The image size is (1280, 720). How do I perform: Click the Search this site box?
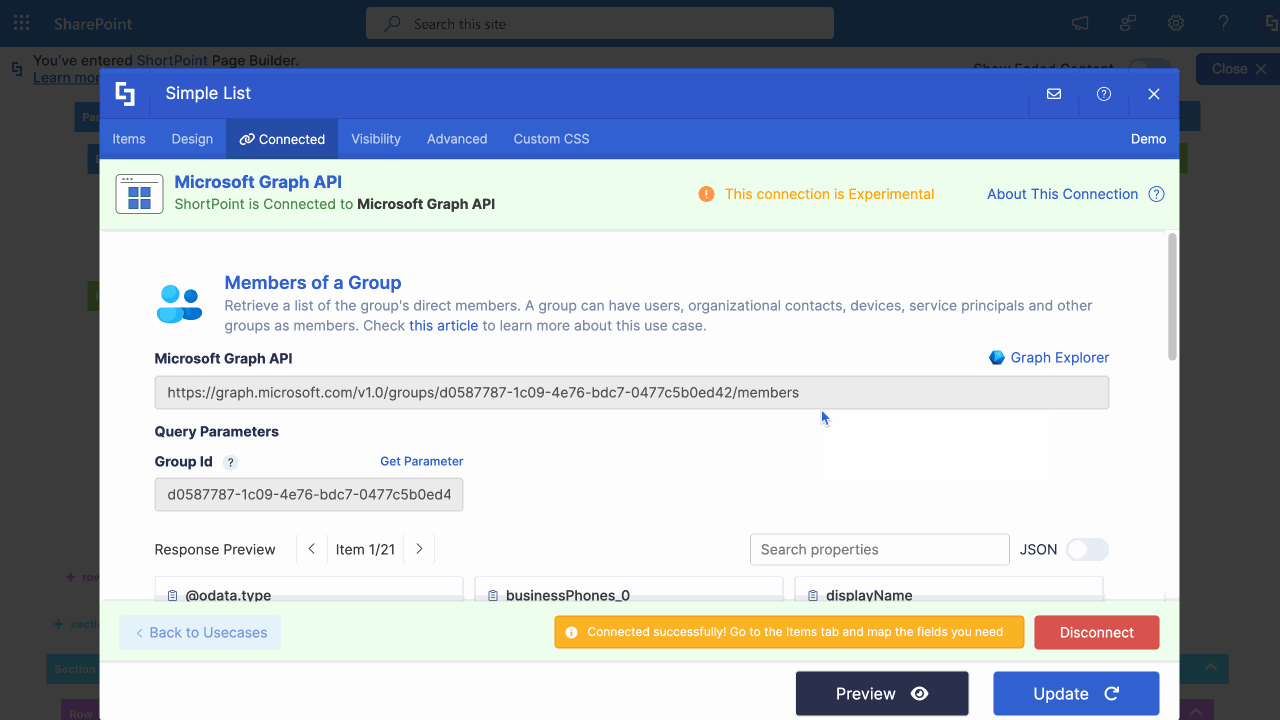pos(600,23)
